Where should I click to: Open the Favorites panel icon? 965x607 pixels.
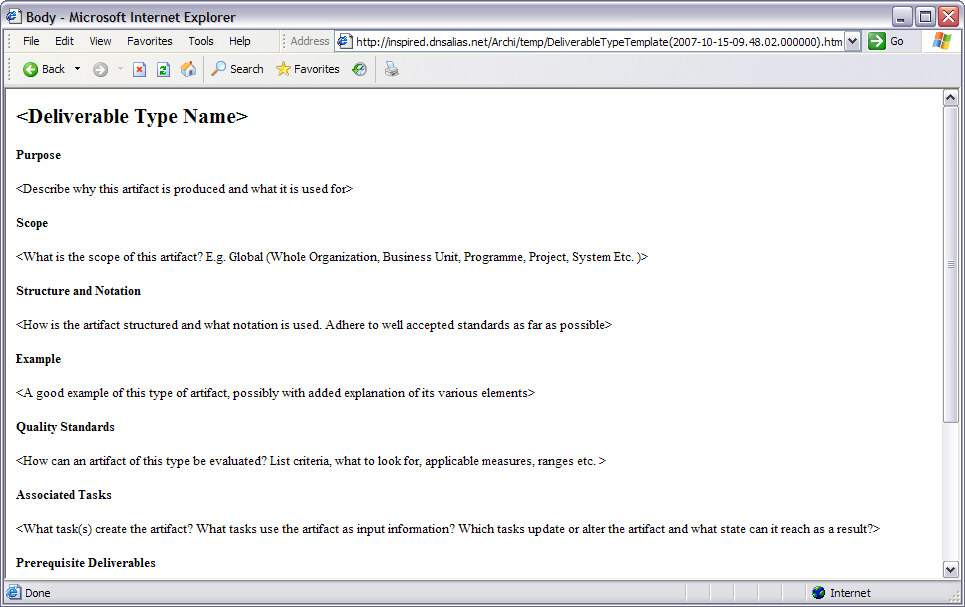285,69
